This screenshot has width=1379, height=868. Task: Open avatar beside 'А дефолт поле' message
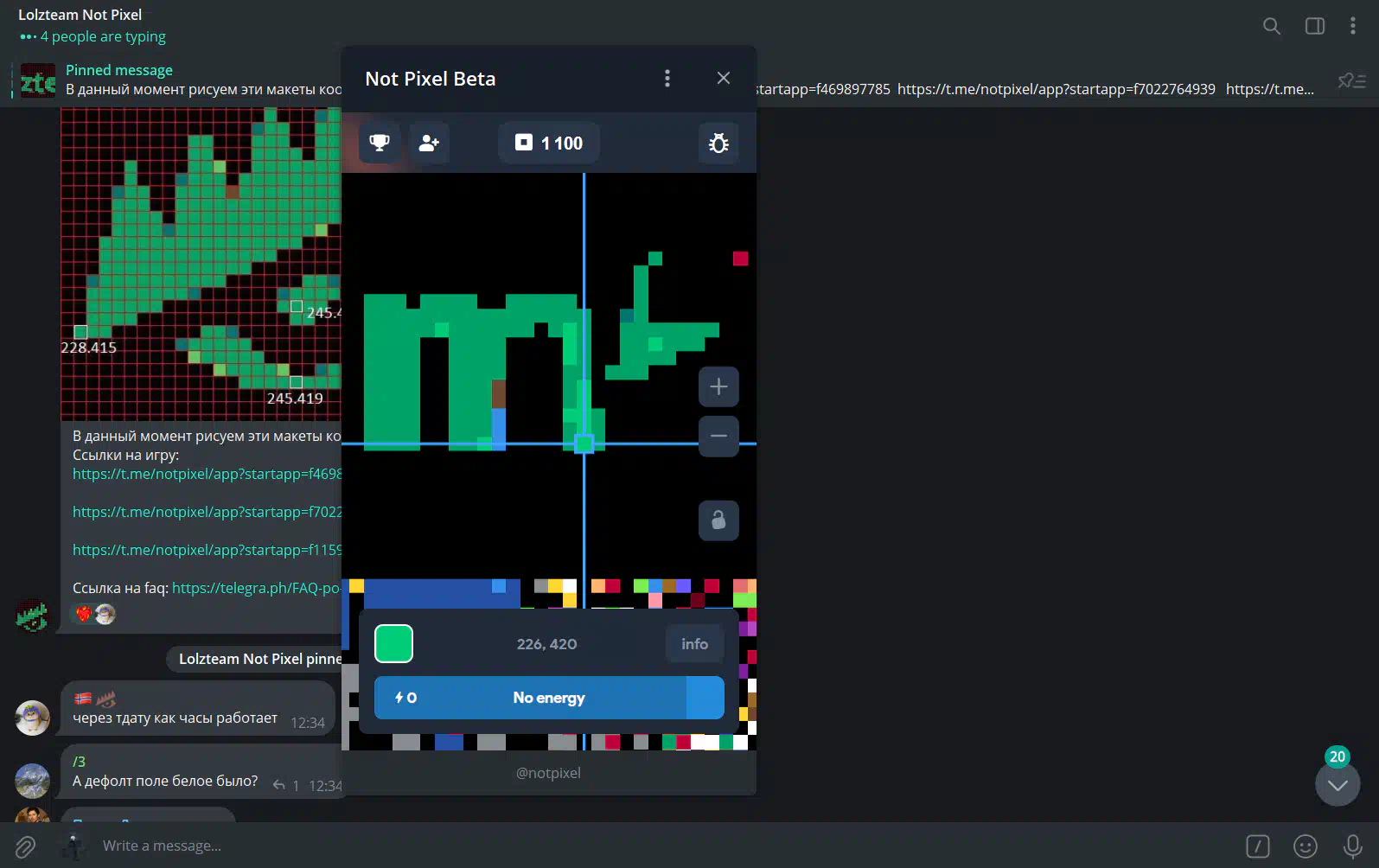pos(33,781)
